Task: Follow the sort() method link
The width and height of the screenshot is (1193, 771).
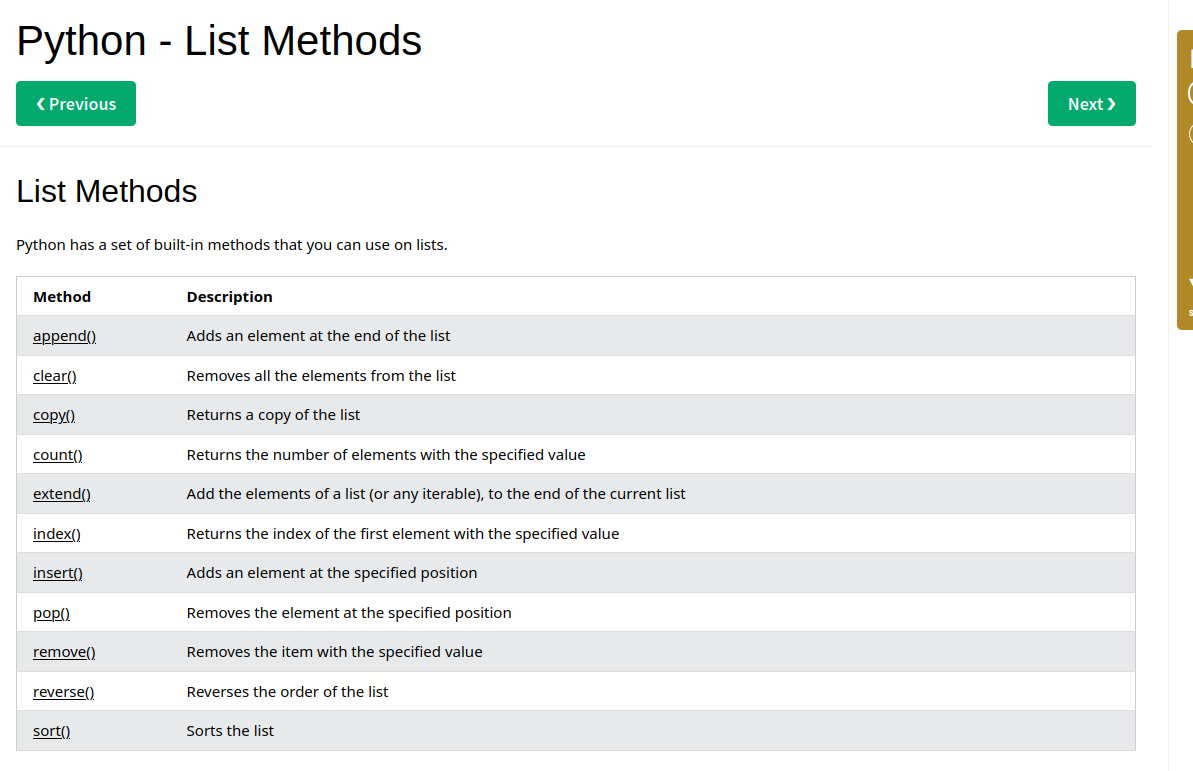Action: [52, 731]
